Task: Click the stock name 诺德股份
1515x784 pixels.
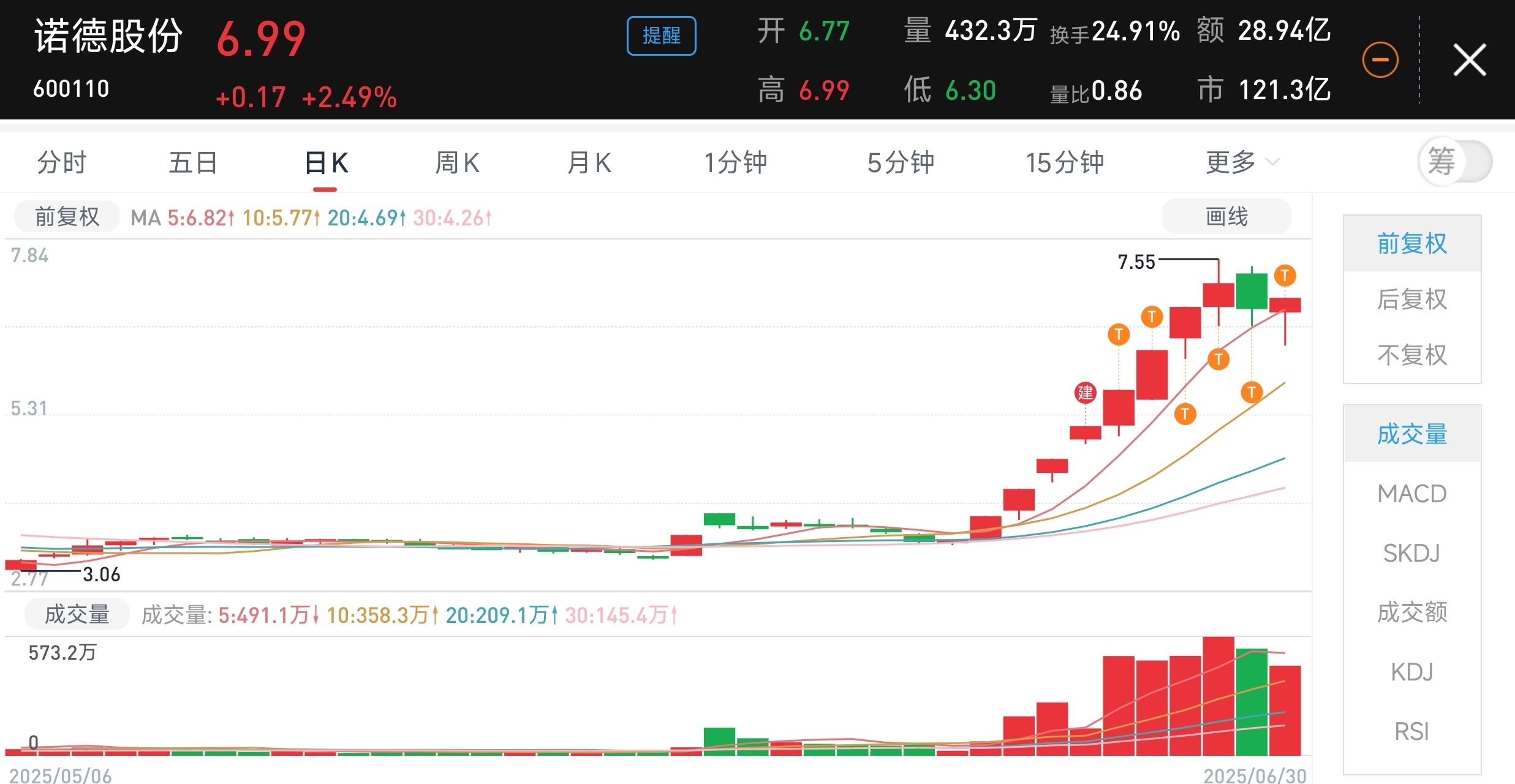Action: click(x=108, y=36)
